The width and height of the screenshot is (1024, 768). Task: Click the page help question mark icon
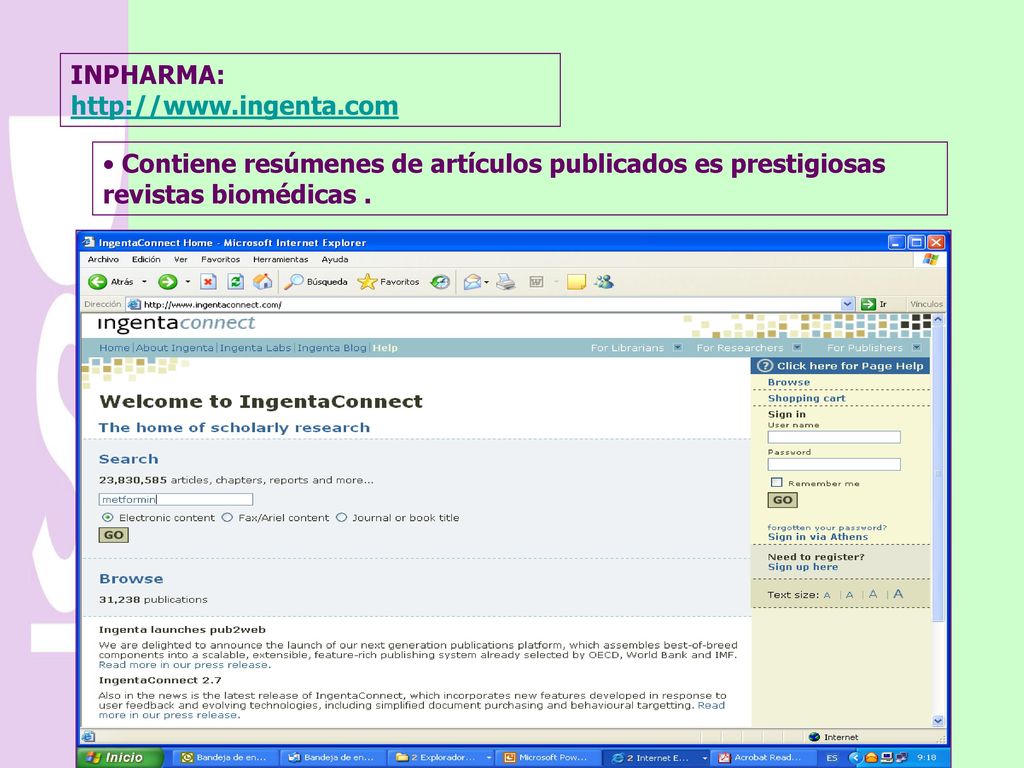pyautogui.click(x=765, y=366)
